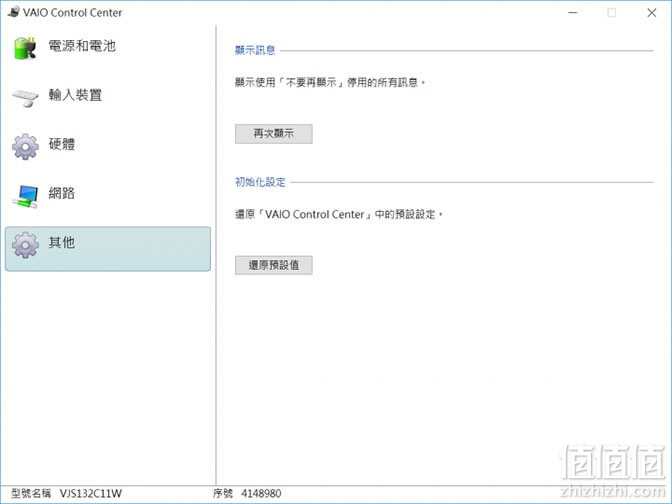Image resolution: width=672 pixels, height=504 pixels.
Task: Select the 其他 category label
Action: 62,242
